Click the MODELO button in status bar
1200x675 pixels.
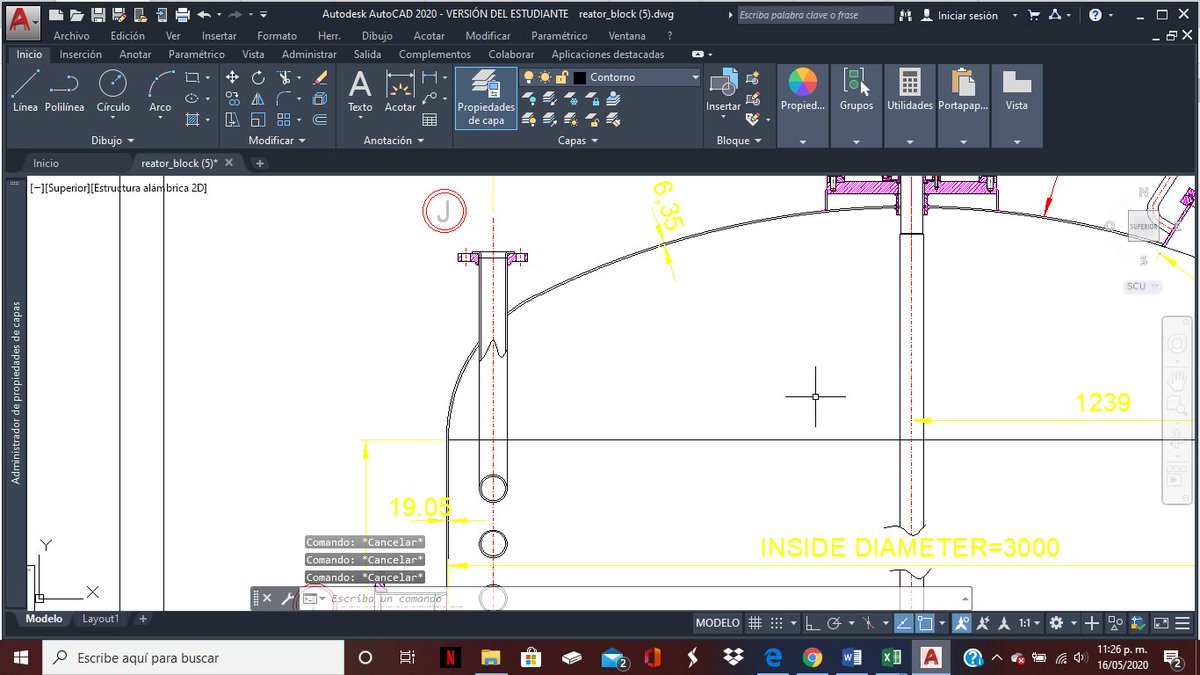click(718, 623)
